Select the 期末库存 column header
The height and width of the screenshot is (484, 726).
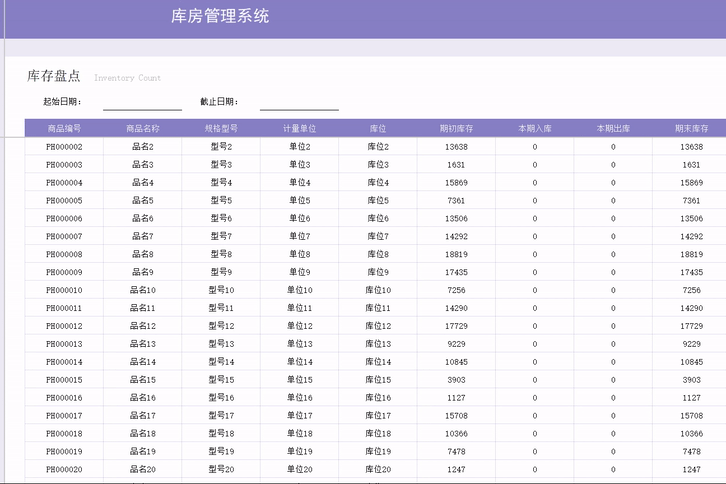click(x=690, y=128)
